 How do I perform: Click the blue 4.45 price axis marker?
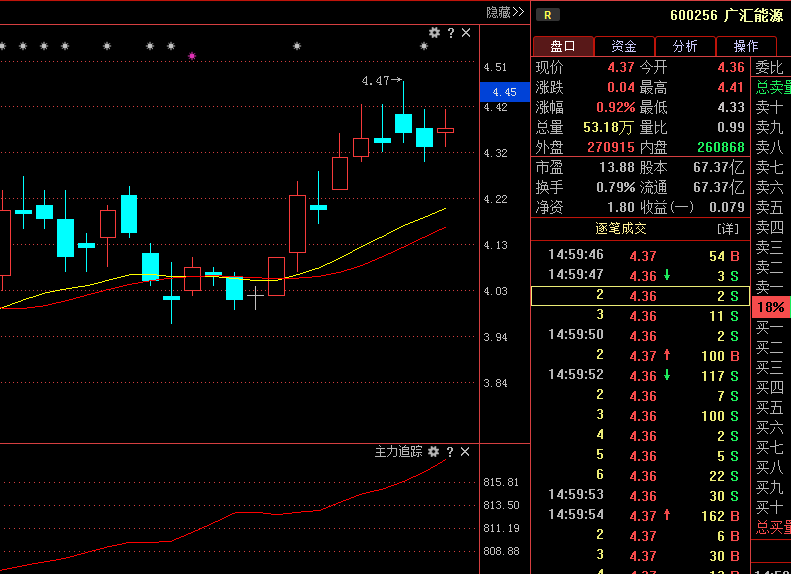(x=504, y=92)
